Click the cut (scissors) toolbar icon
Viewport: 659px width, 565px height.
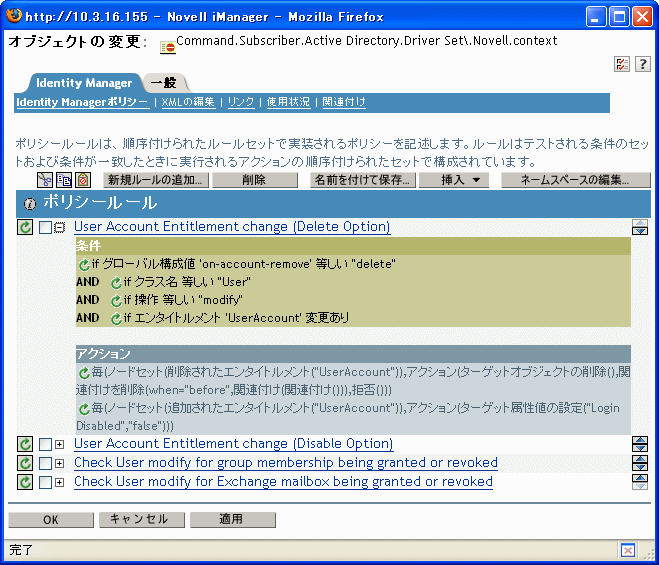[x=45, y=180]
